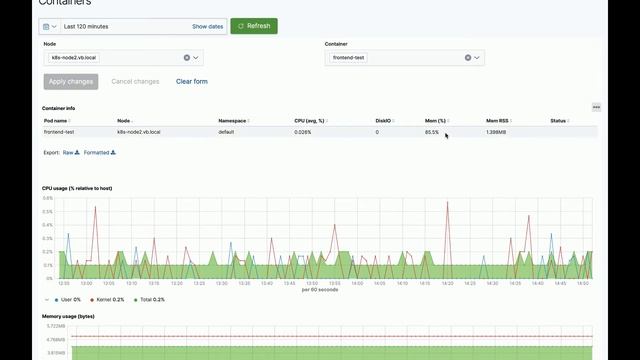
Task: Sort table by the 'Mem RSS' column
Action: [499, 121]
